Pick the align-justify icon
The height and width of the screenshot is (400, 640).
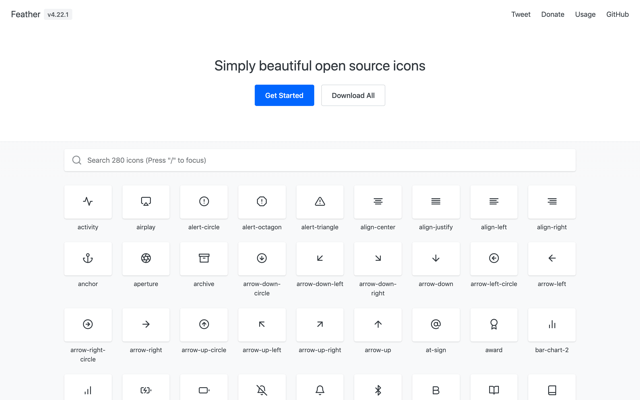(x=436, y=202)
